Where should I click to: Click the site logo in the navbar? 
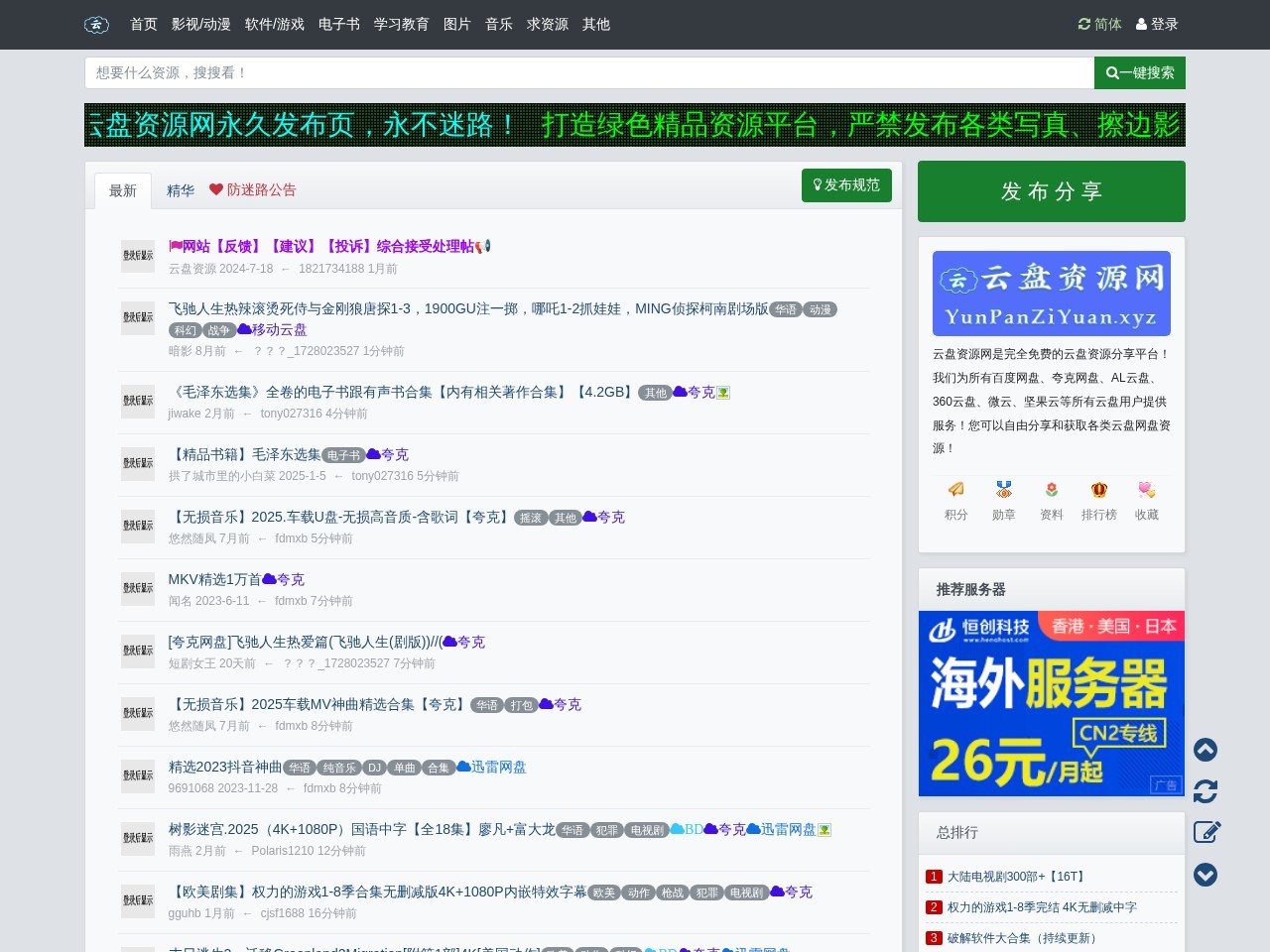coord(96,25)
